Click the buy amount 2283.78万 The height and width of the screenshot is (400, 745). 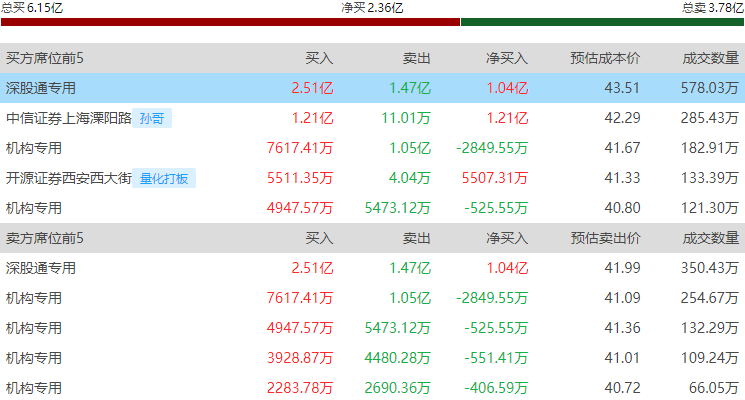click(x=300, y=388)
